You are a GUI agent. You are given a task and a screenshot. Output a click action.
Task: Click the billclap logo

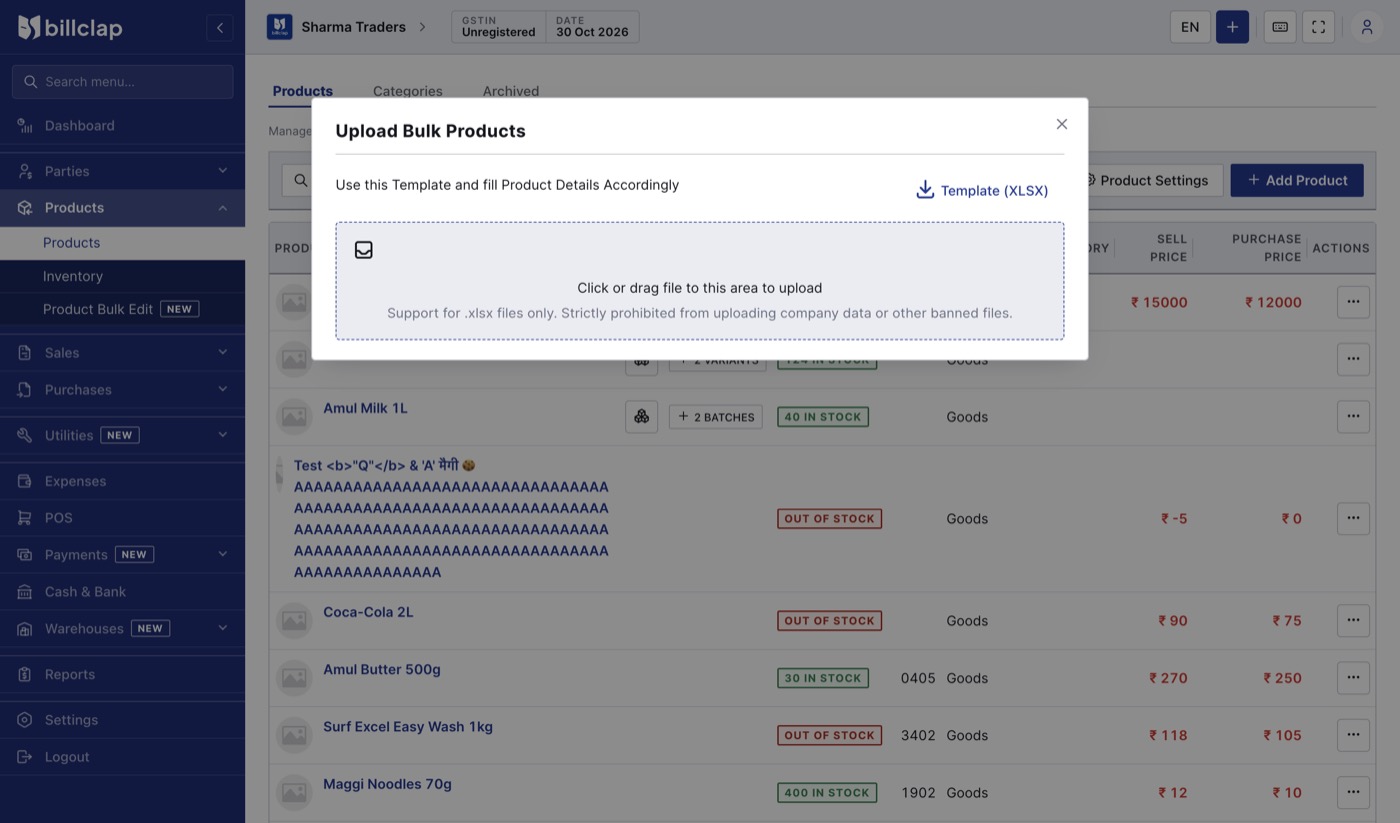[70, 27]
